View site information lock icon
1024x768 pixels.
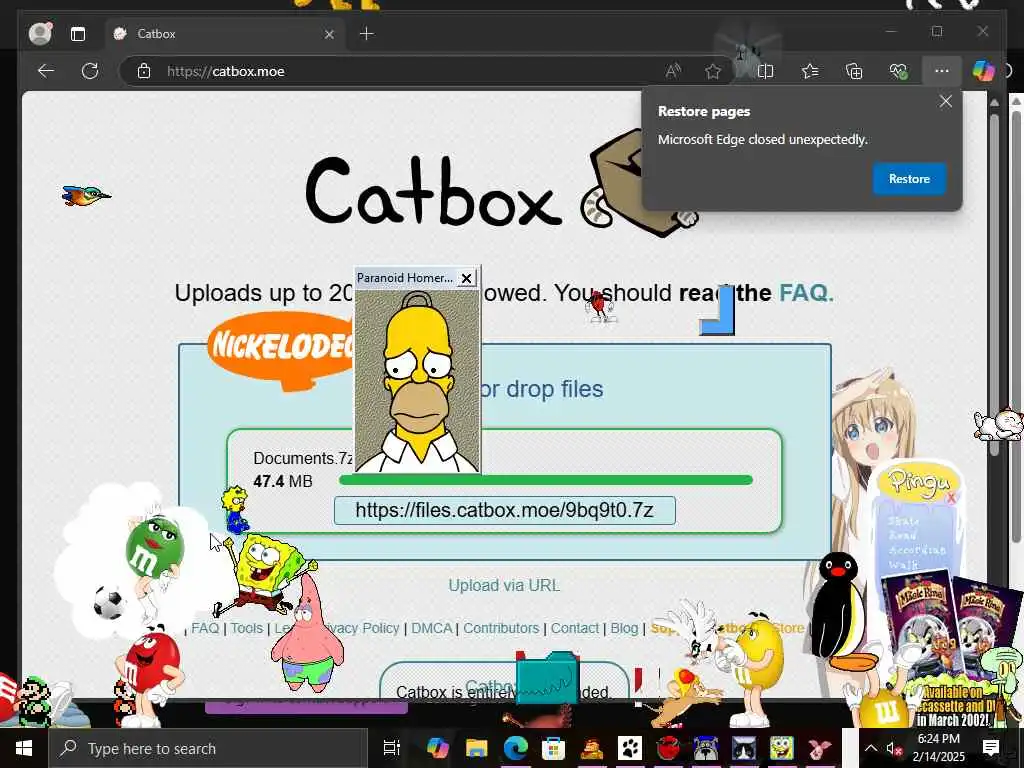[144, 71]
